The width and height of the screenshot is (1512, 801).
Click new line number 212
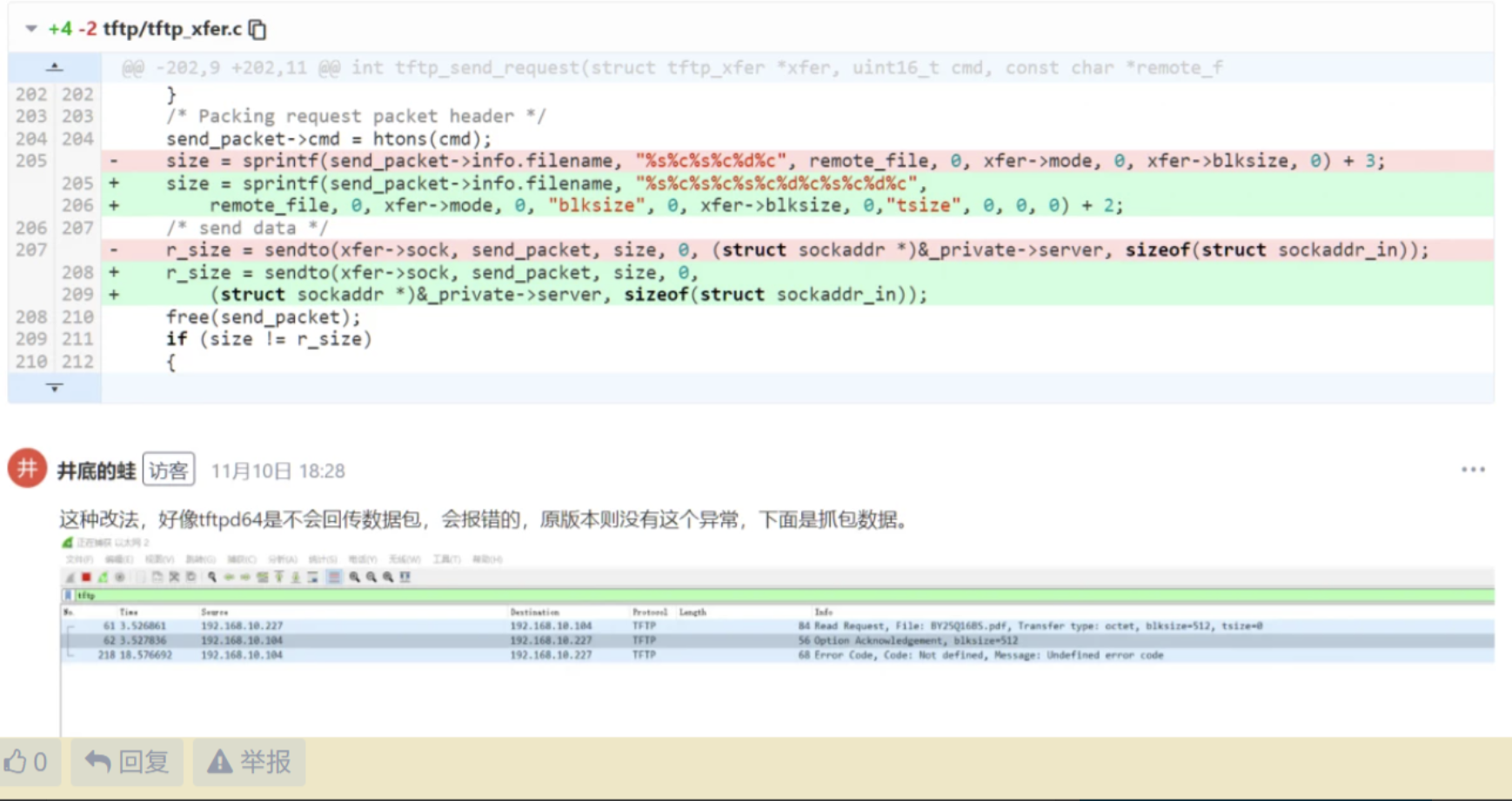tap(77, 362)
